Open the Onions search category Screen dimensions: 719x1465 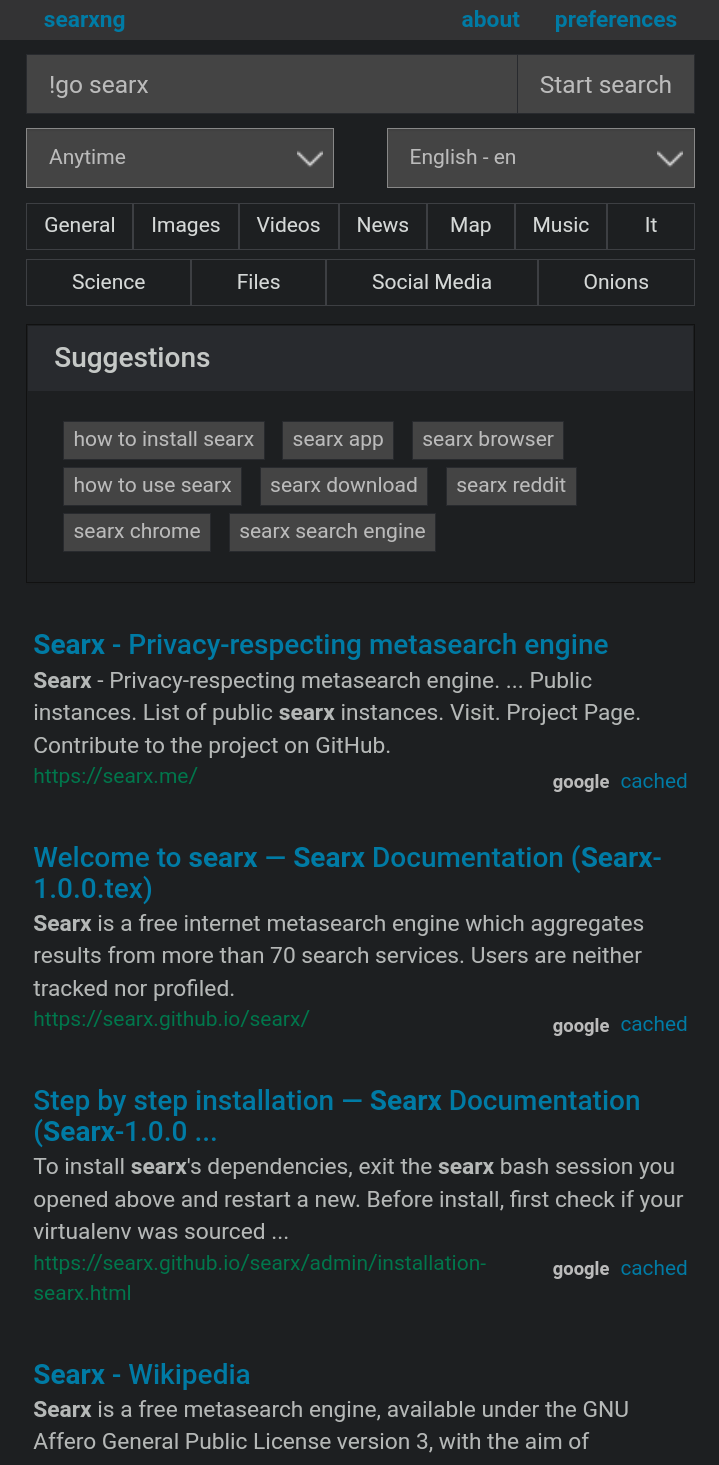(x=615, y=282)
